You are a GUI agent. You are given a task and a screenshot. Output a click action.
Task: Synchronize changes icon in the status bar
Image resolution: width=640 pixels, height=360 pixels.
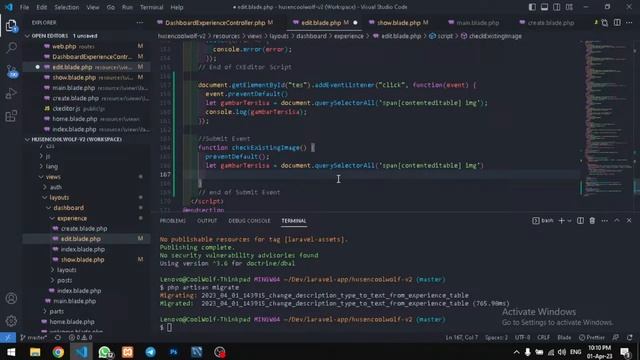click(58, 338)
